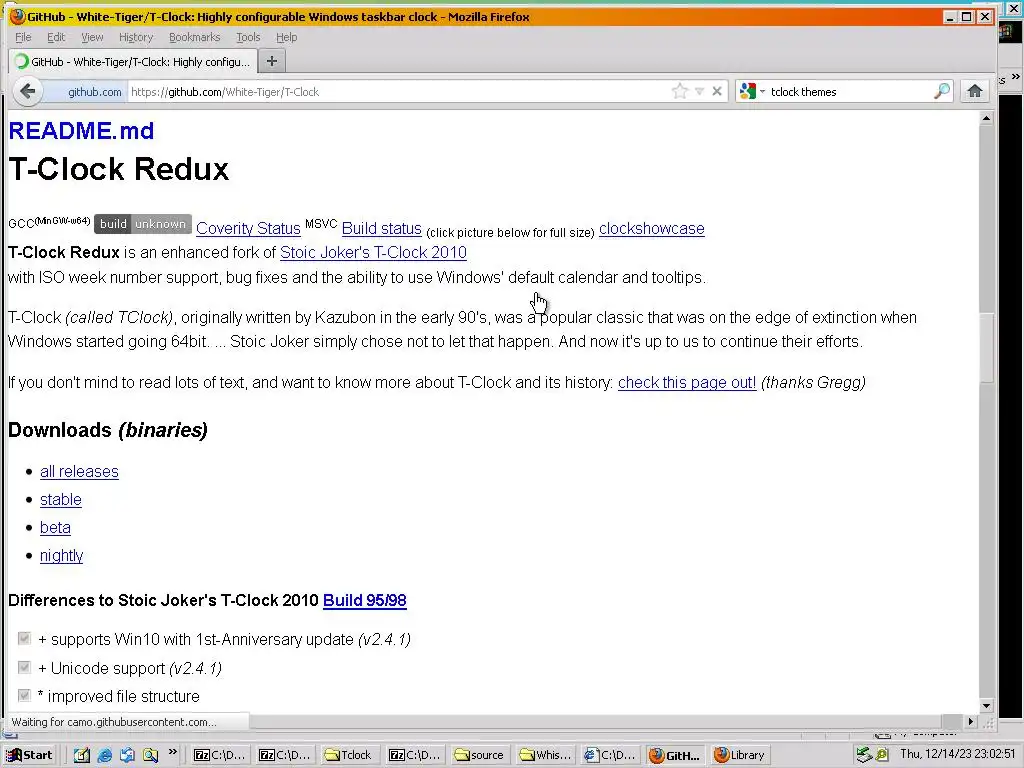Click the Waiting for camo.githubusercontent.com status text

[x=114, y=722]
